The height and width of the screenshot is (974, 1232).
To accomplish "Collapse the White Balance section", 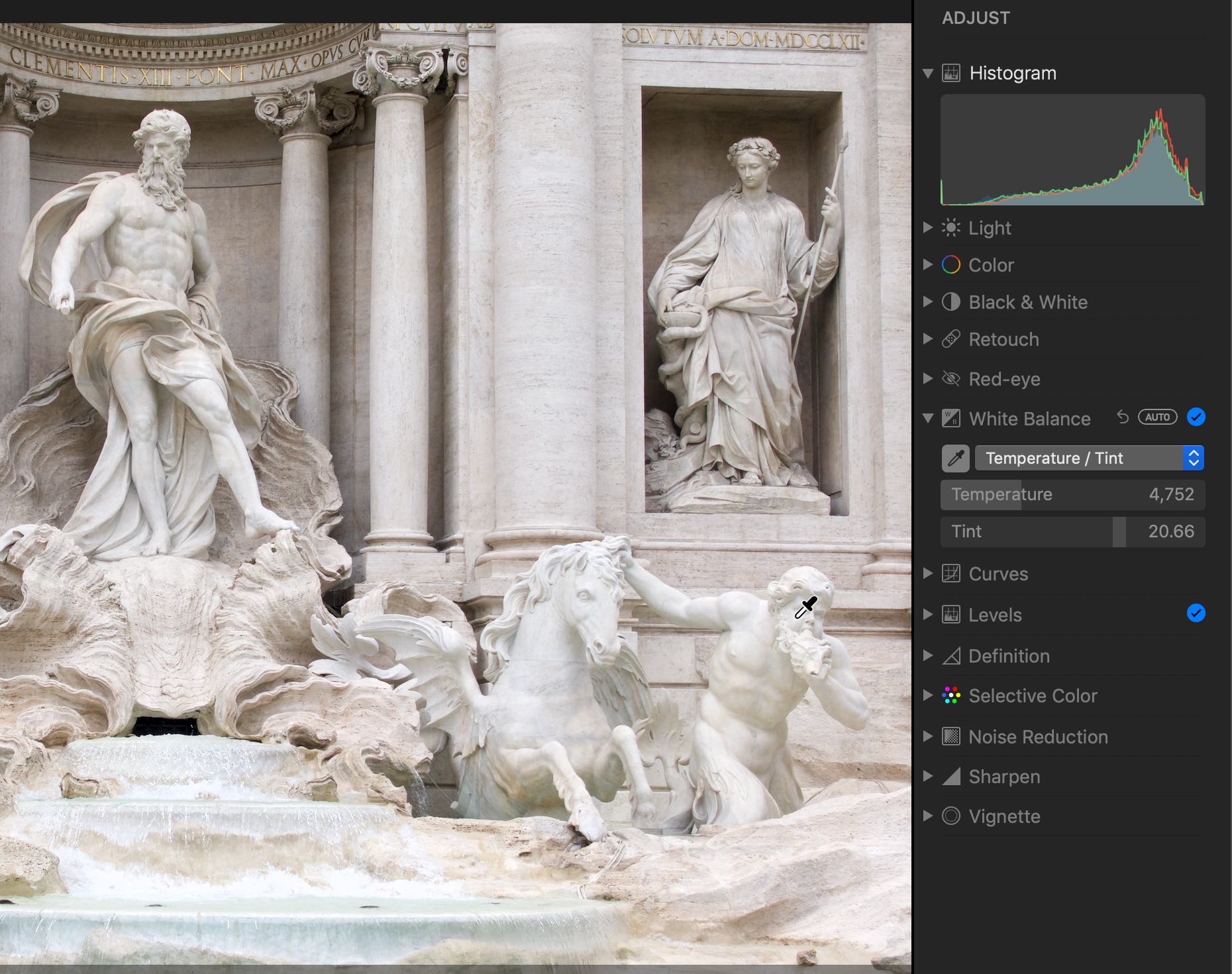I will tap(928, 419).
